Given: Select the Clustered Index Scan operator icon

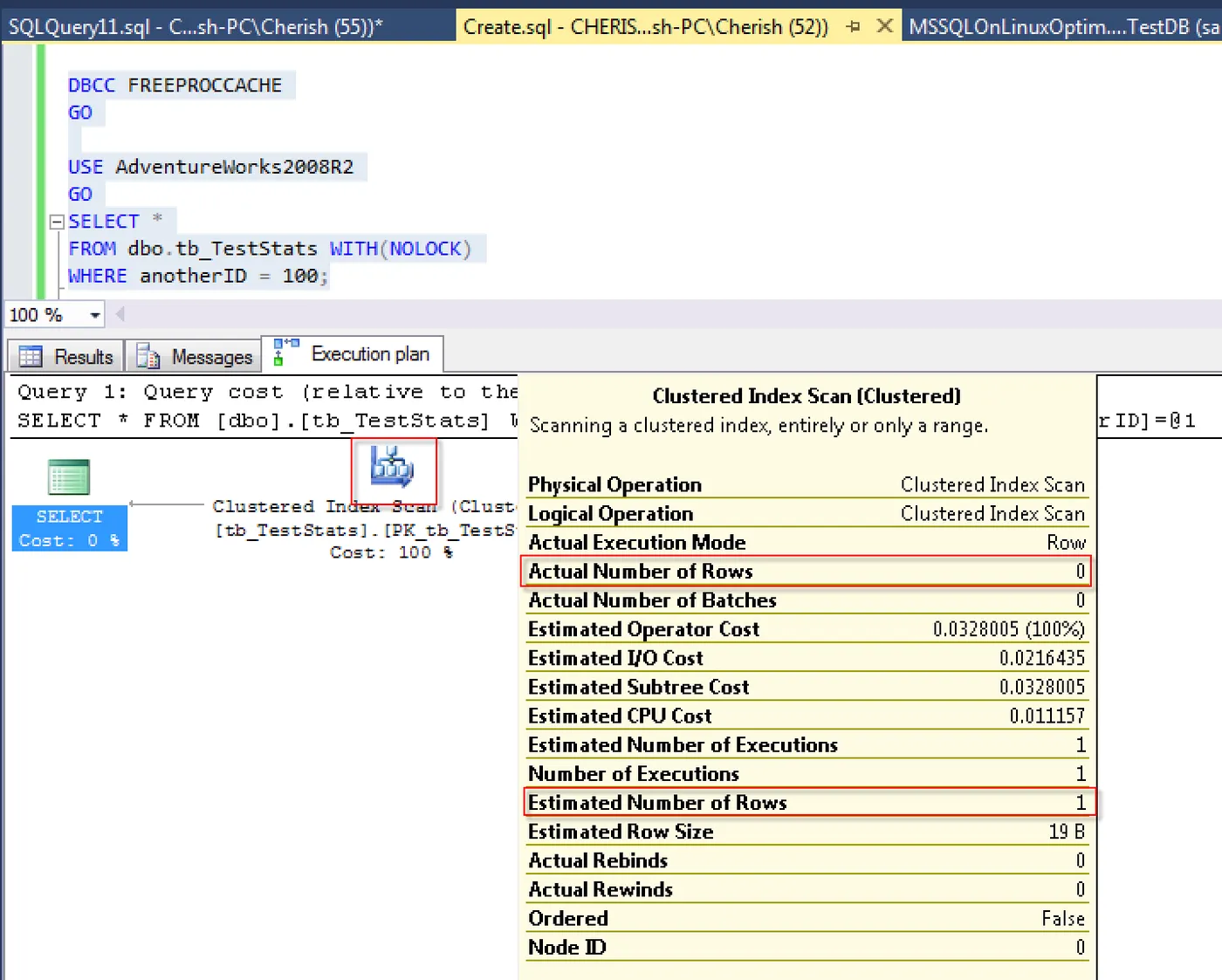Looking at the screenshot, I should point(392,465).
